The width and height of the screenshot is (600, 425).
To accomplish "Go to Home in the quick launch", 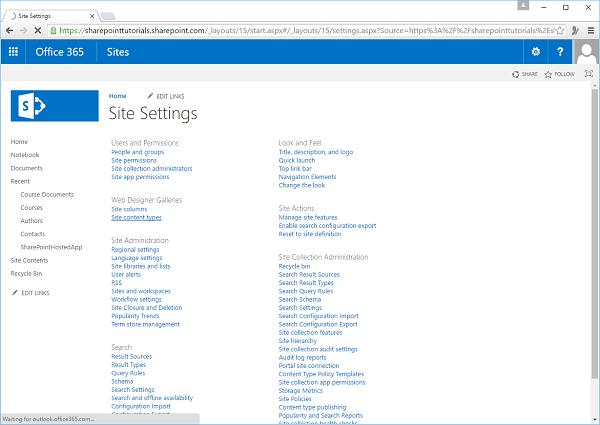I will 19,142.
